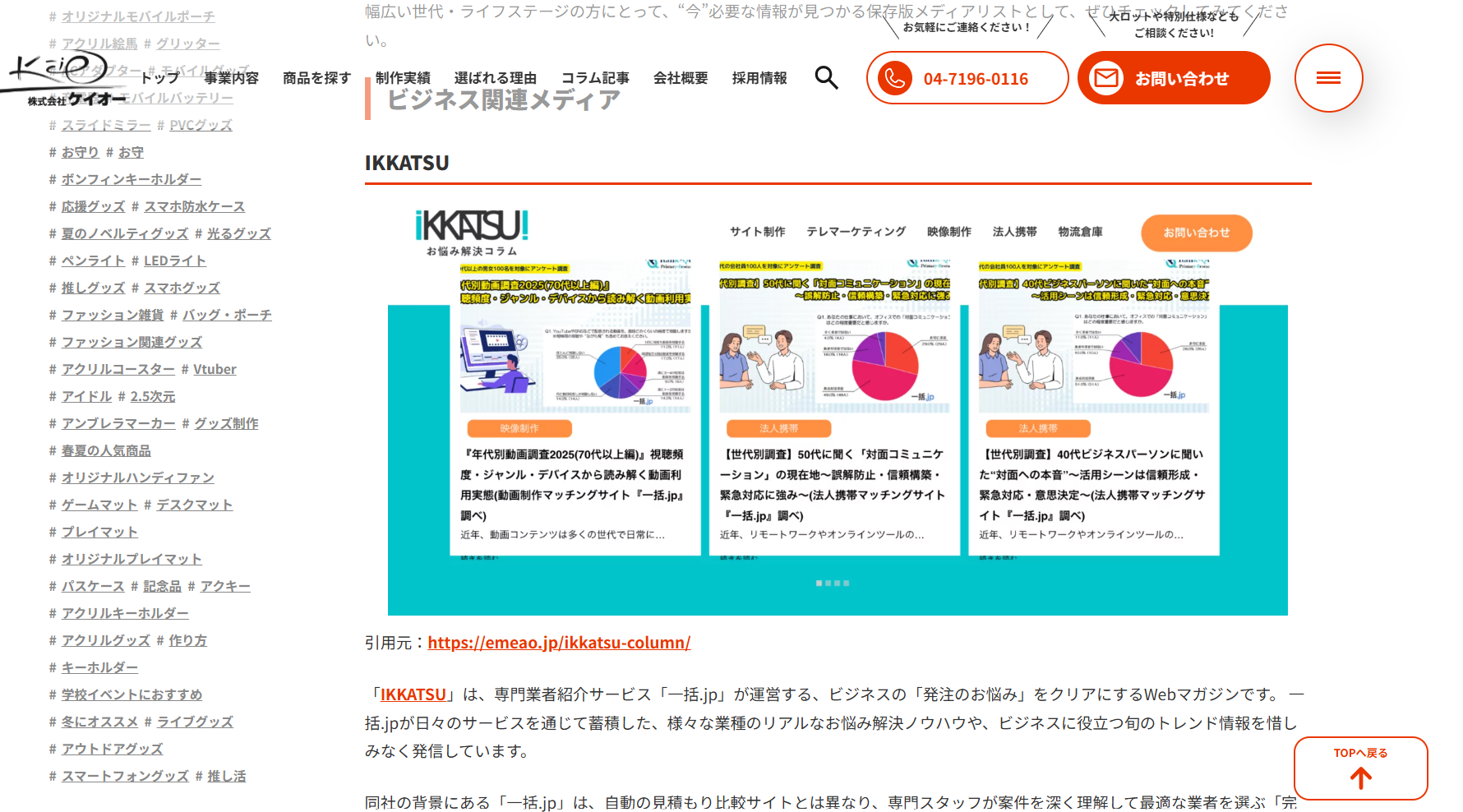Open the 推しグッズ tag
The width and height of the screenshot is (1463, 812).
[x=93, y=288]
